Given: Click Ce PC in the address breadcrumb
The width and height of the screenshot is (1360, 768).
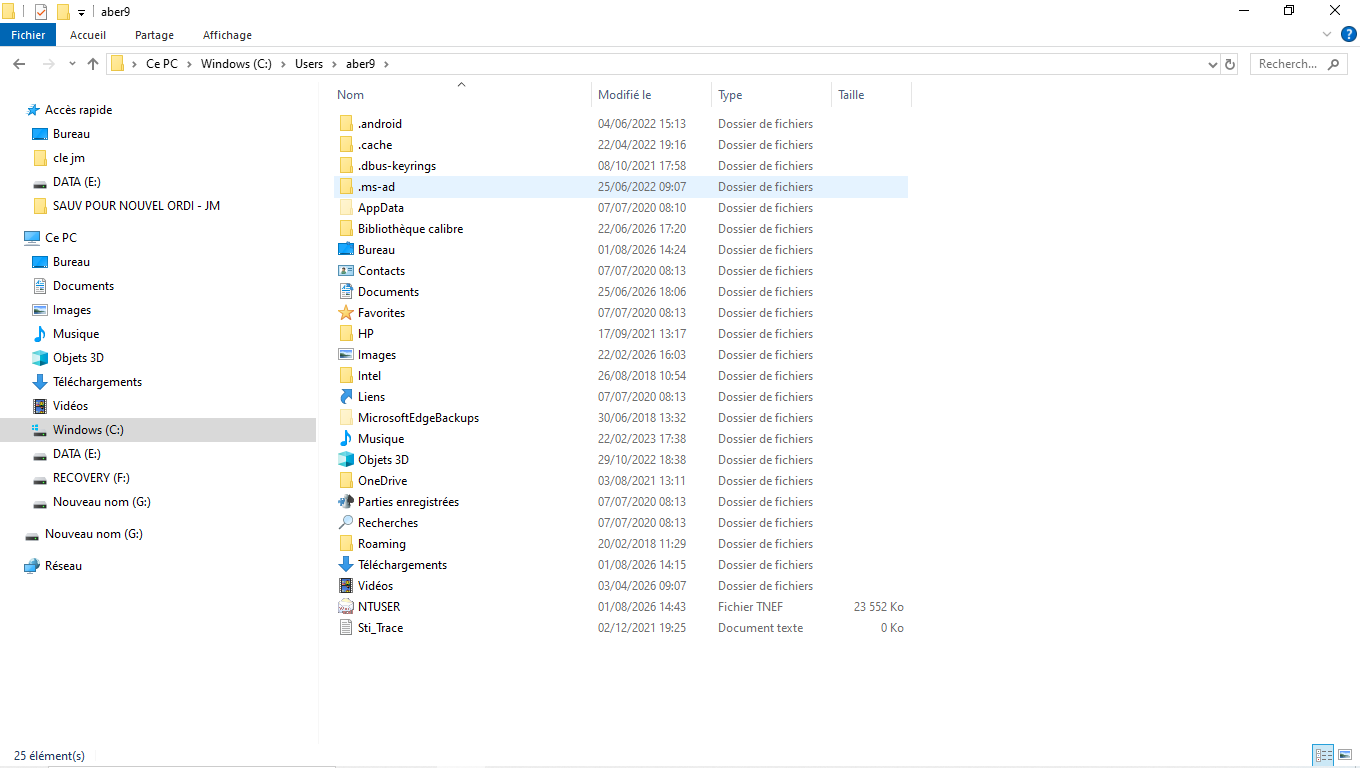Looking at the screenshot, I should coord(162,64).
